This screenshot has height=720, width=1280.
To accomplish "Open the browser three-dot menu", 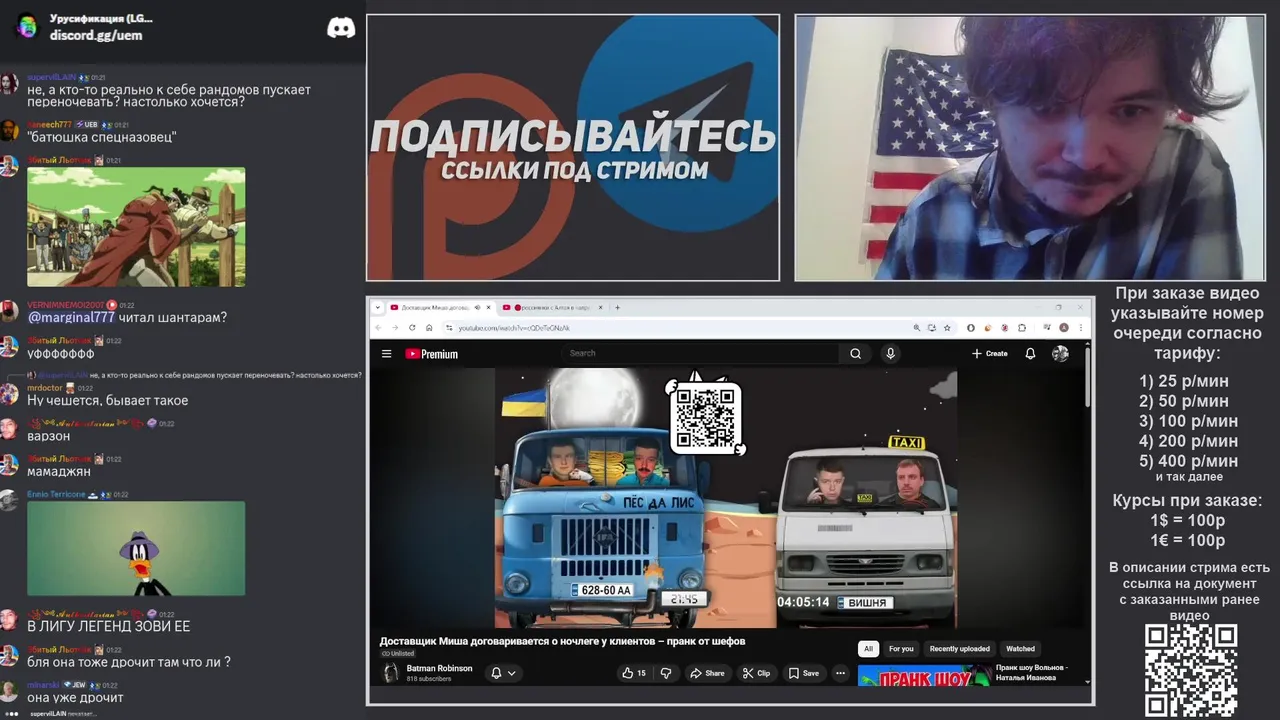I will (x=1081, y=327).
